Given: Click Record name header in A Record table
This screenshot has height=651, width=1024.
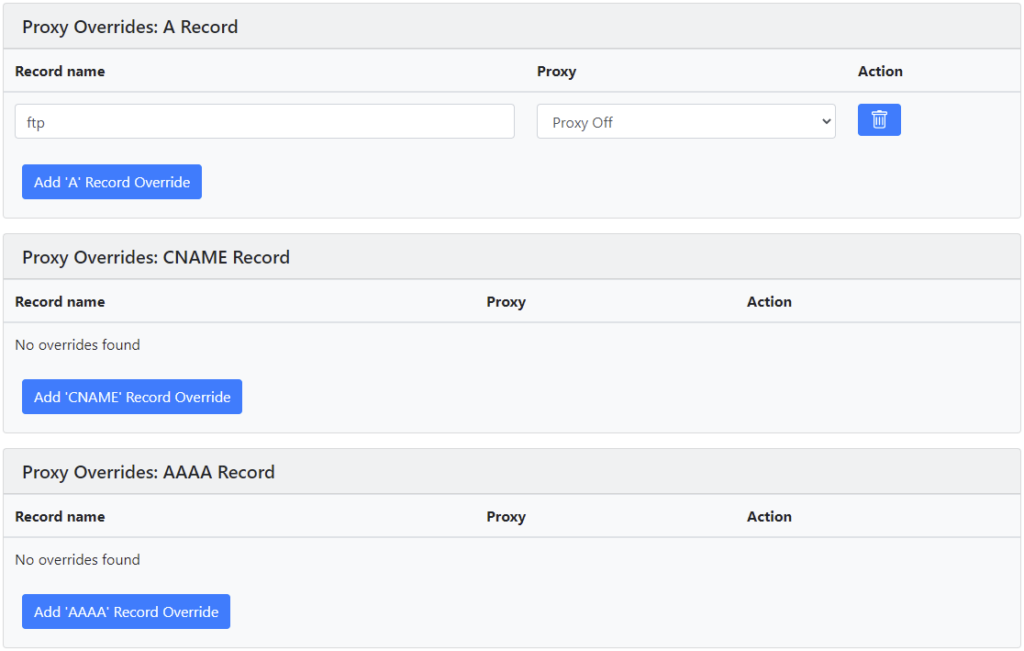Looking at the screenshot, I should 60,71.
